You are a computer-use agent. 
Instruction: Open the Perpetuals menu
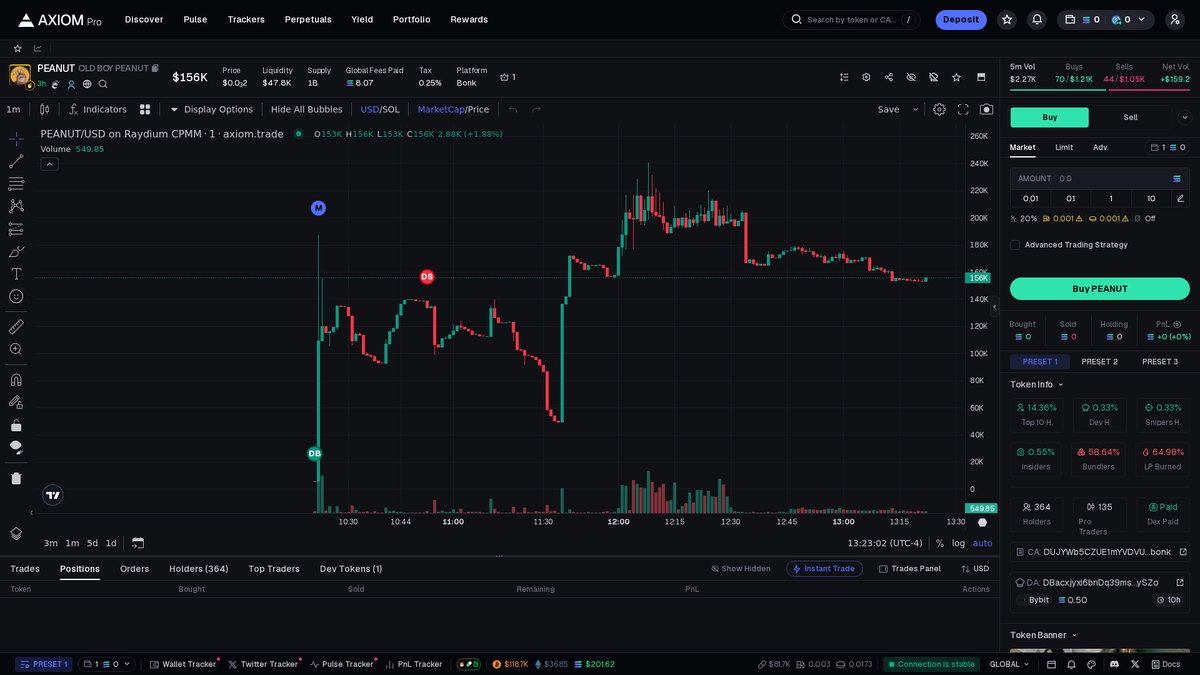308,19
